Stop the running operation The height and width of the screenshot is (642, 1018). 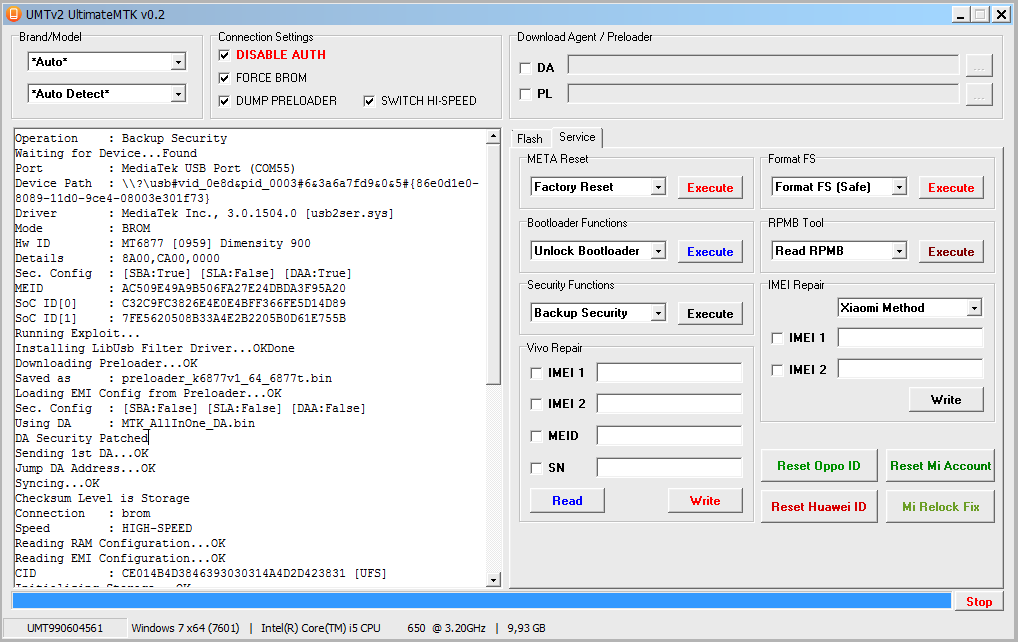coord(978,602)
